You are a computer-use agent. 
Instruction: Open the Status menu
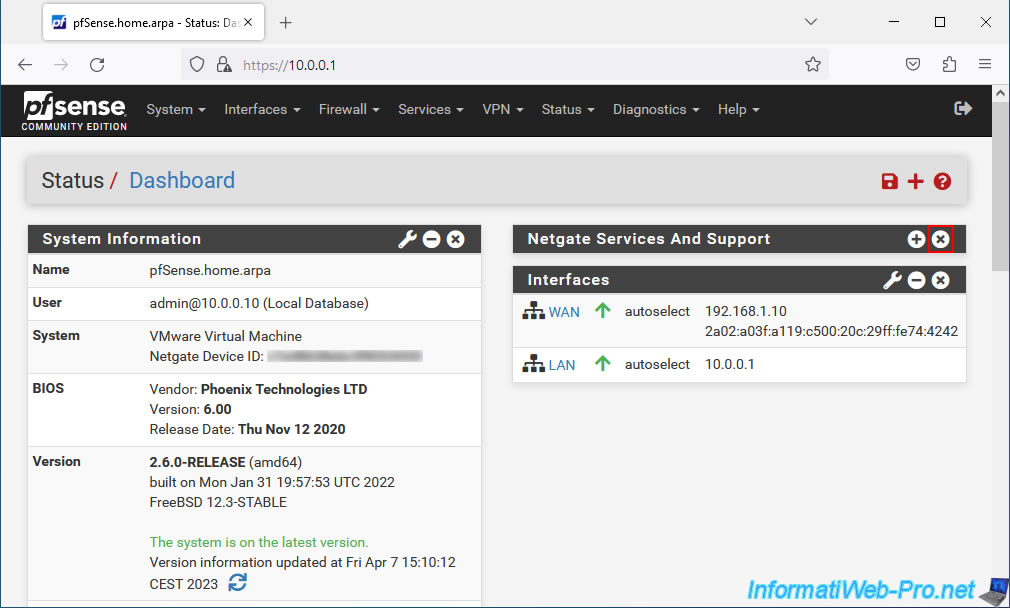(567, 109)
